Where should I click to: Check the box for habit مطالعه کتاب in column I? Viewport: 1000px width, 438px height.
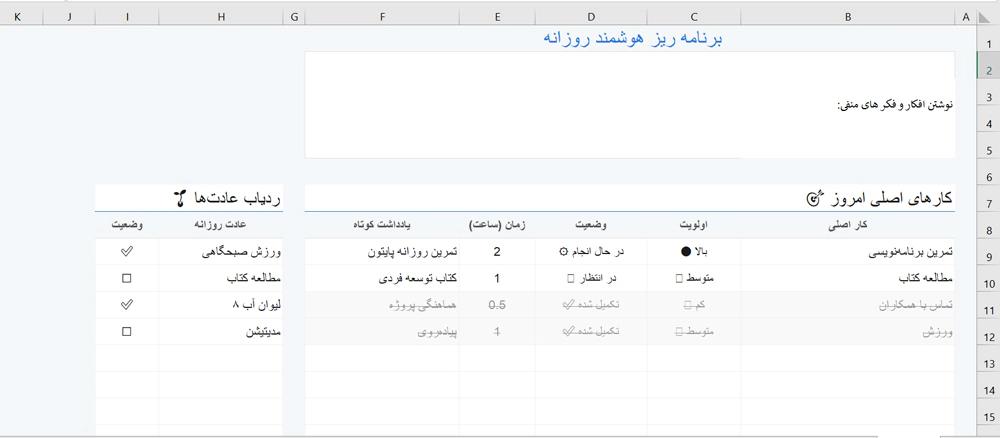(x=126, y=279)
